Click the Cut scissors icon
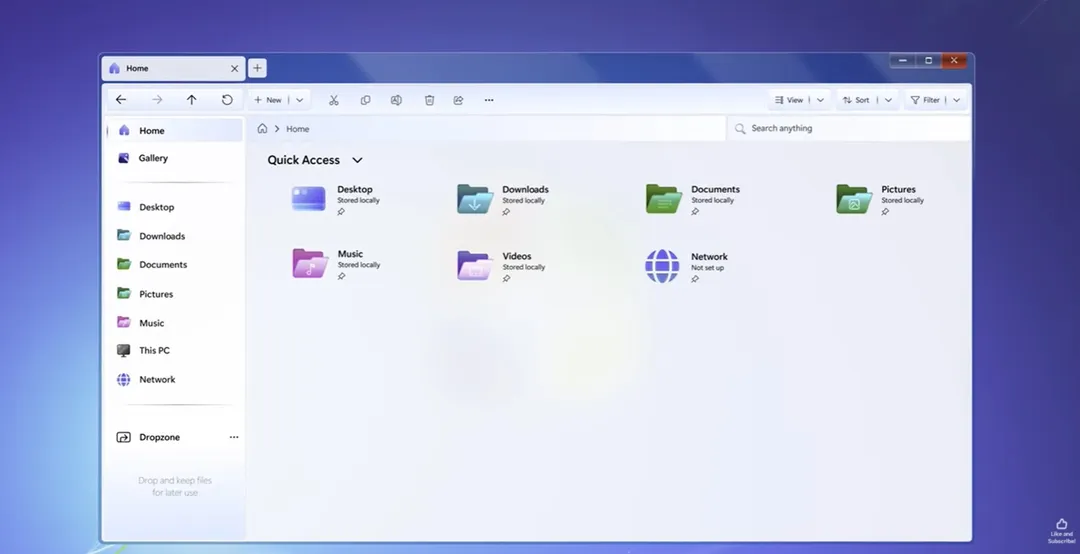The image size is (1080, 554). click(x=333, y=100)
